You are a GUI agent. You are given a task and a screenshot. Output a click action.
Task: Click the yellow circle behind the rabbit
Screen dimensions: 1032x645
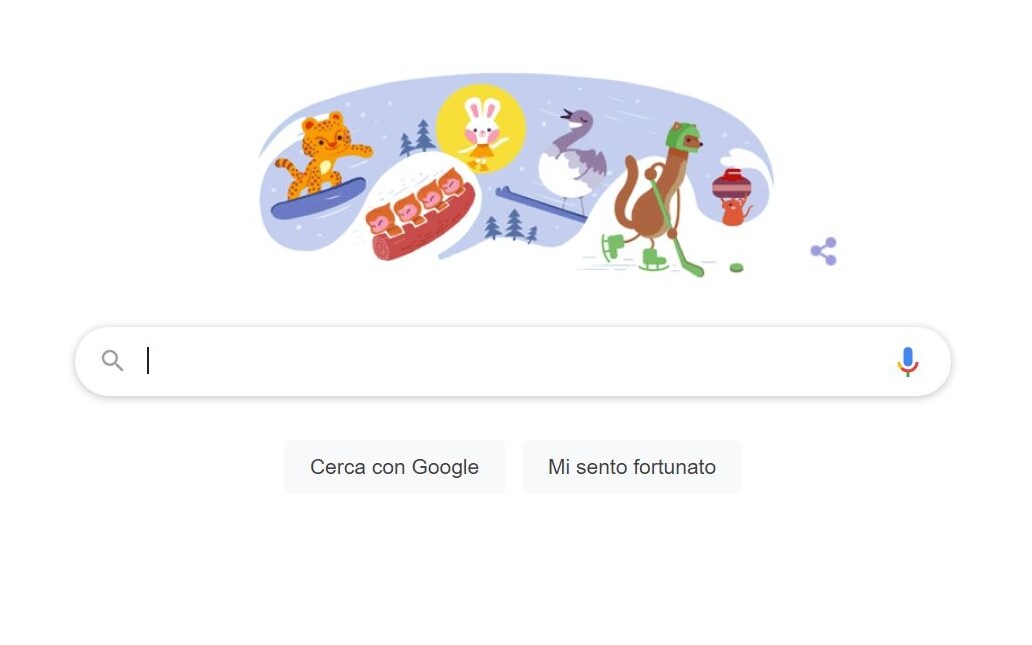point(481,128)
